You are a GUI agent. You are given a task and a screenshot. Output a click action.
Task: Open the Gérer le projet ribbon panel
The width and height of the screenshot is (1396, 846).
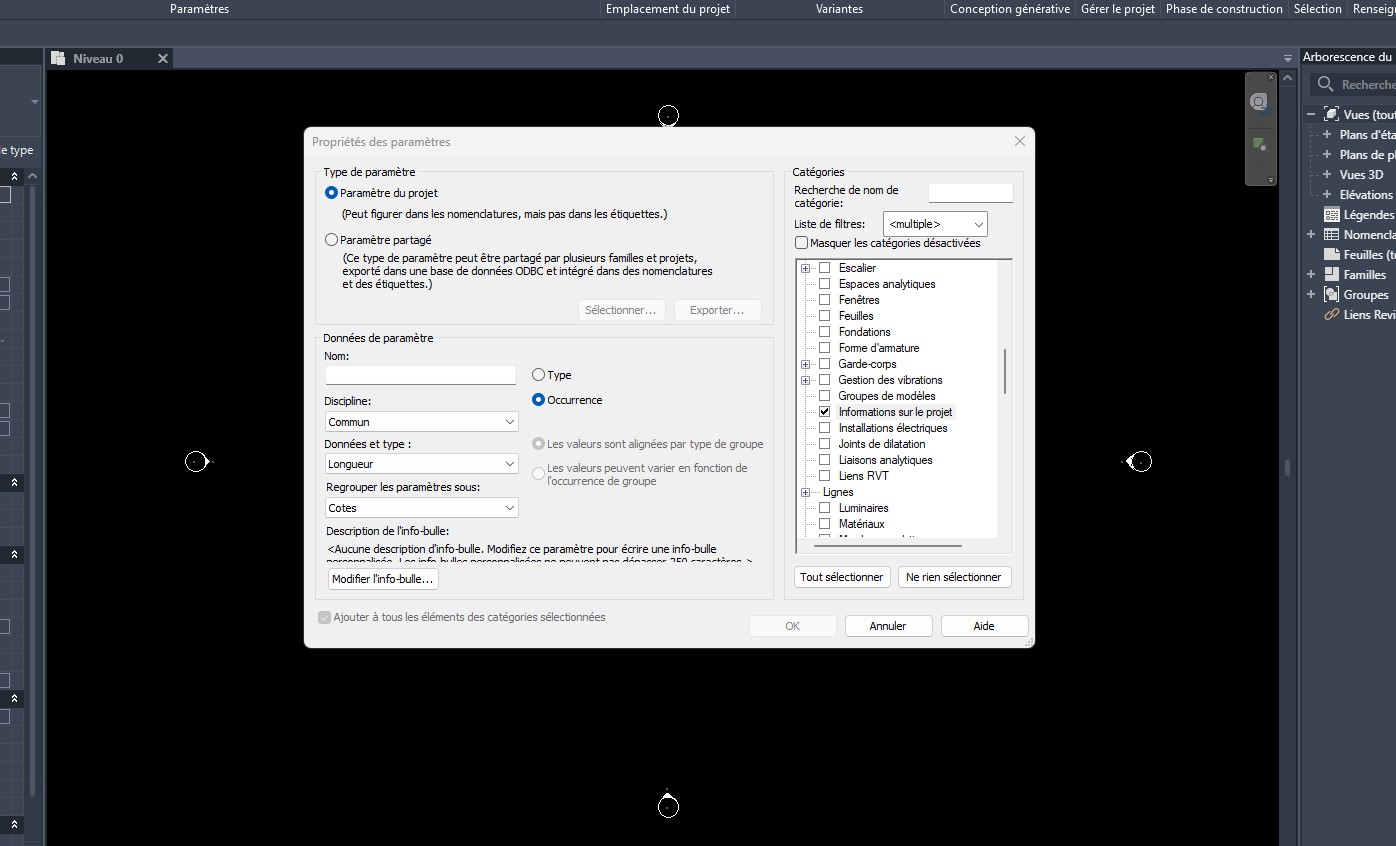pyautogui.click(x=1117, y=9)
